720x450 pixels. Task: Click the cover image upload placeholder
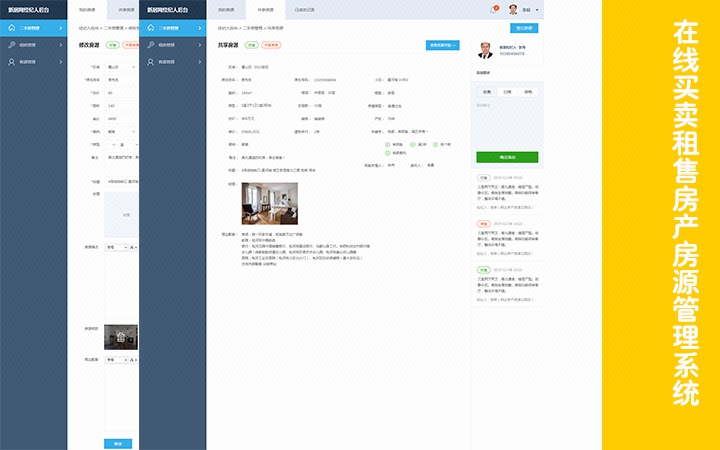point(121,214)
